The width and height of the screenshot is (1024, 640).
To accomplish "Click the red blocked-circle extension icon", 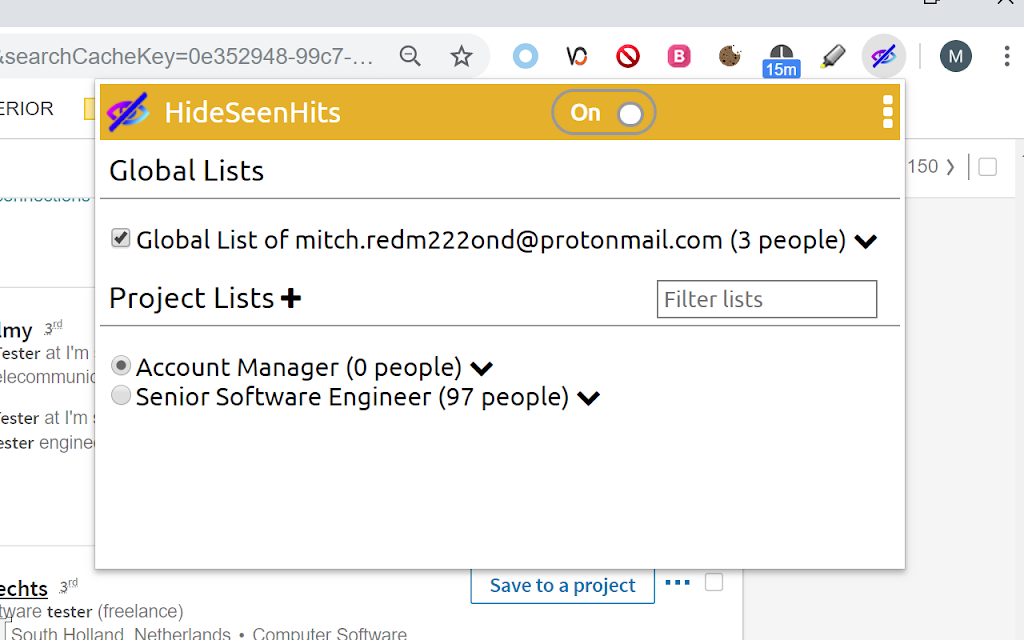I will pos(628,56).
